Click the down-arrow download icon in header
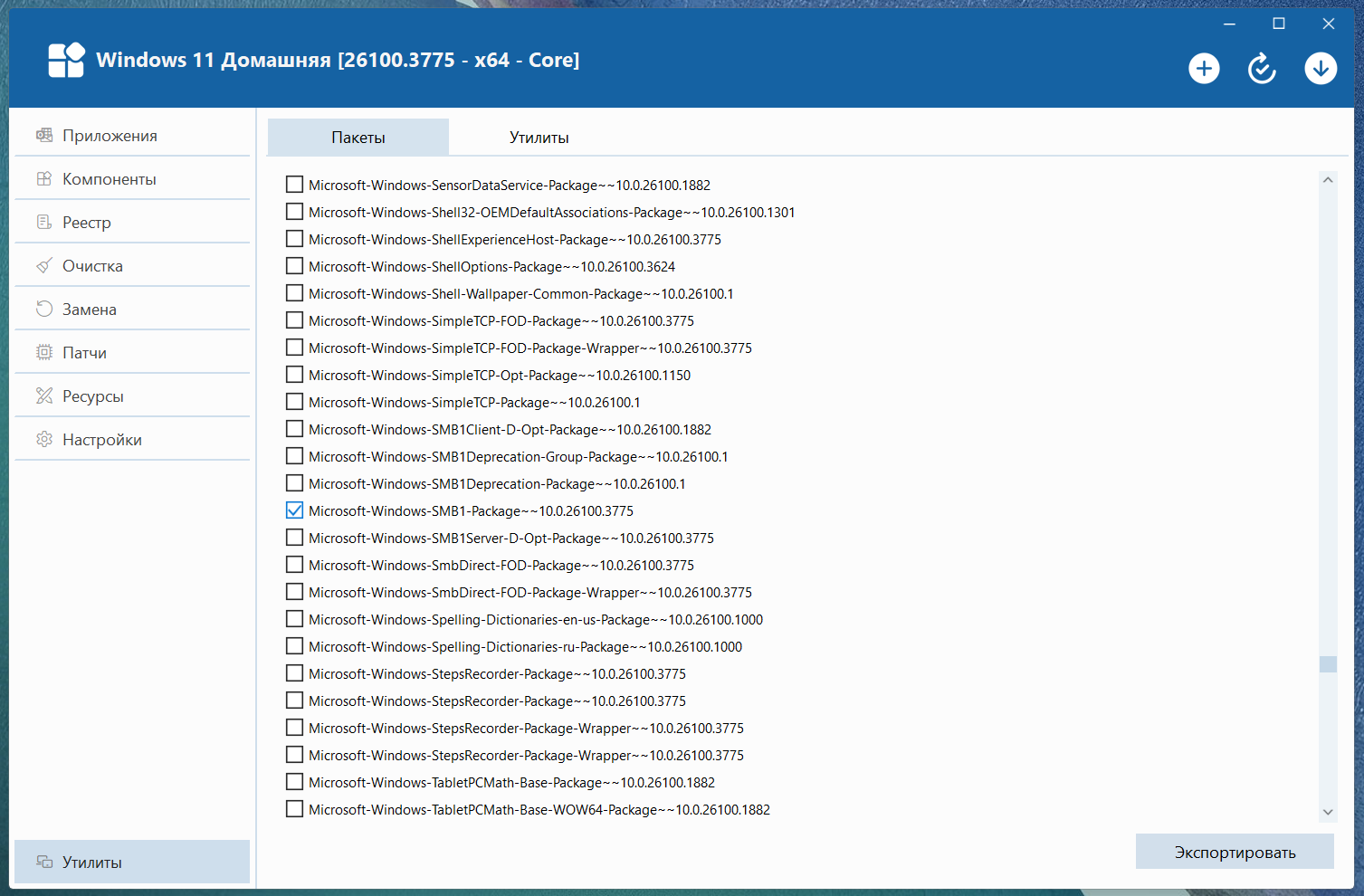 (1321, 69)
